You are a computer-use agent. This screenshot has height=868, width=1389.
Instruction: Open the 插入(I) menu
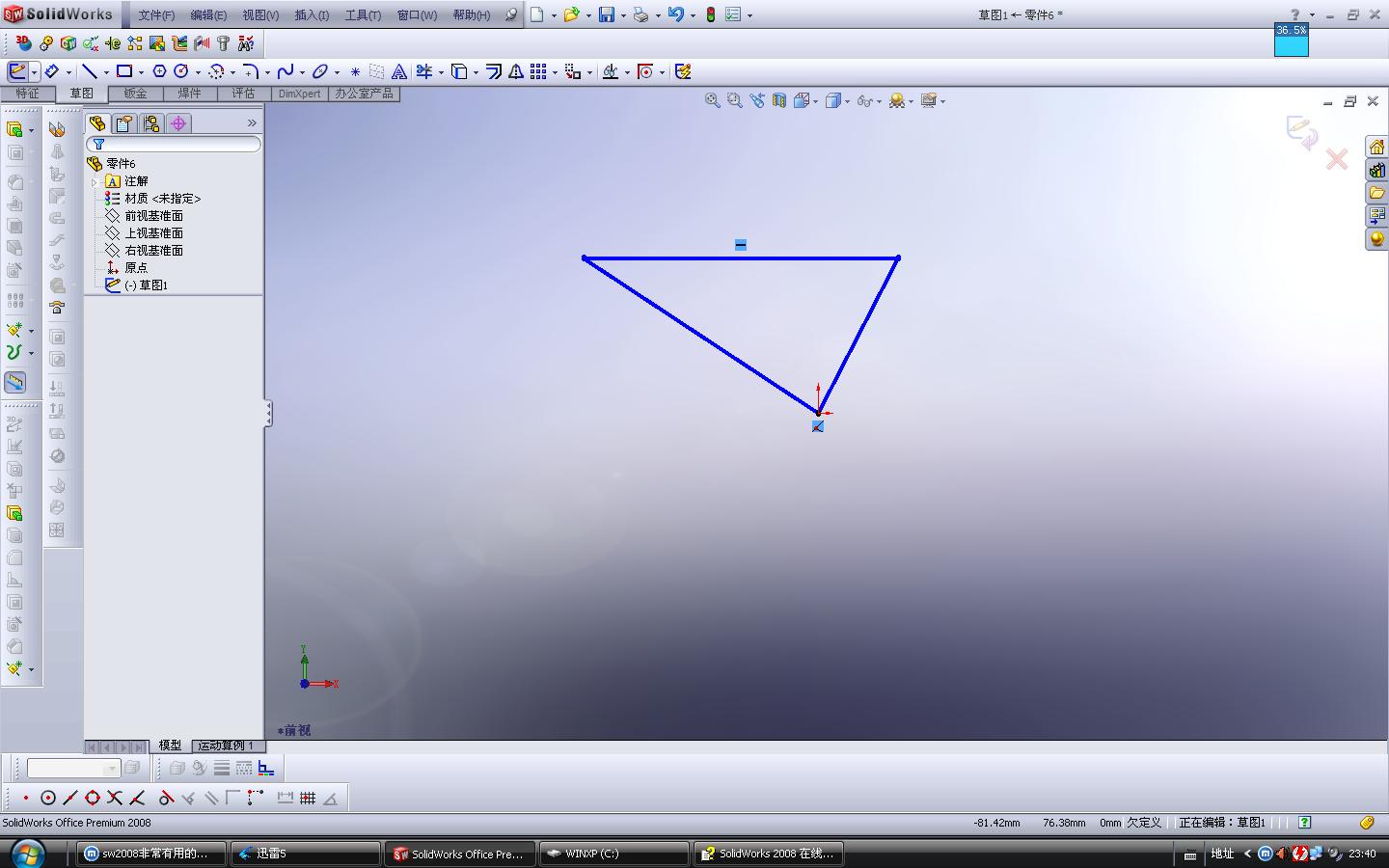pos(312,15)
